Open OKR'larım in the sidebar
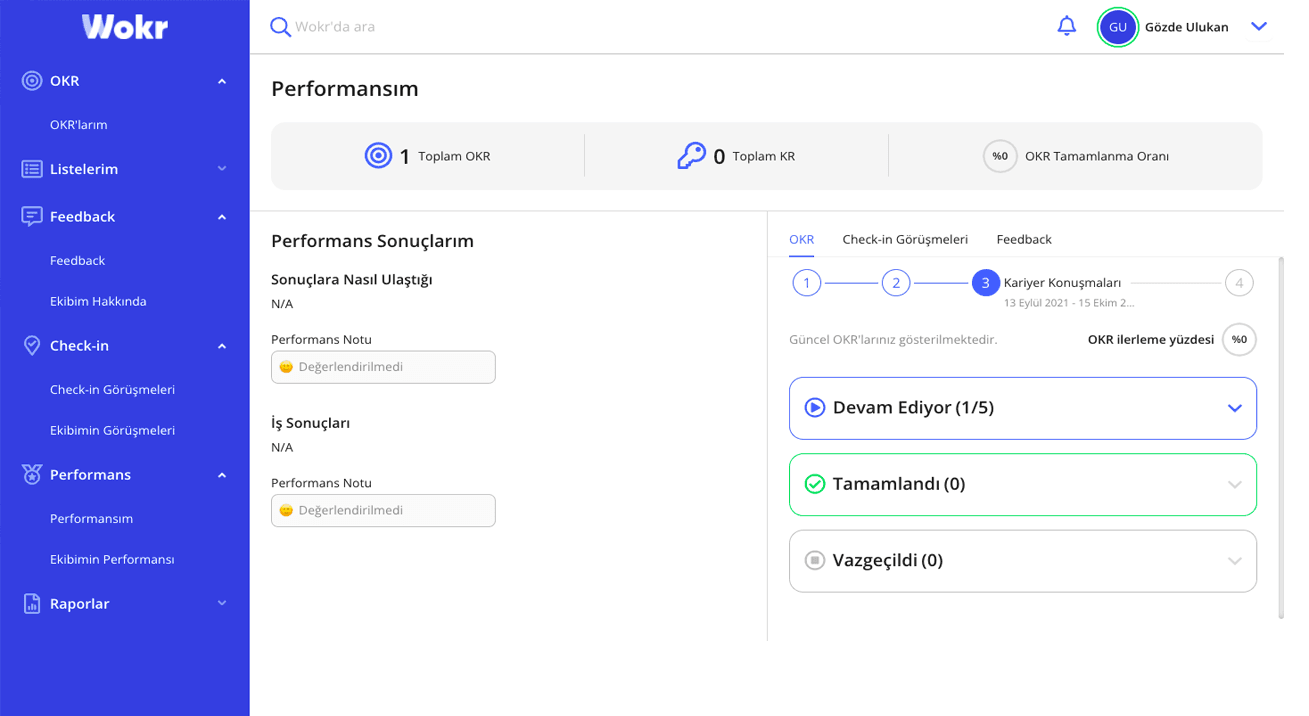 [x=79, y=125]
